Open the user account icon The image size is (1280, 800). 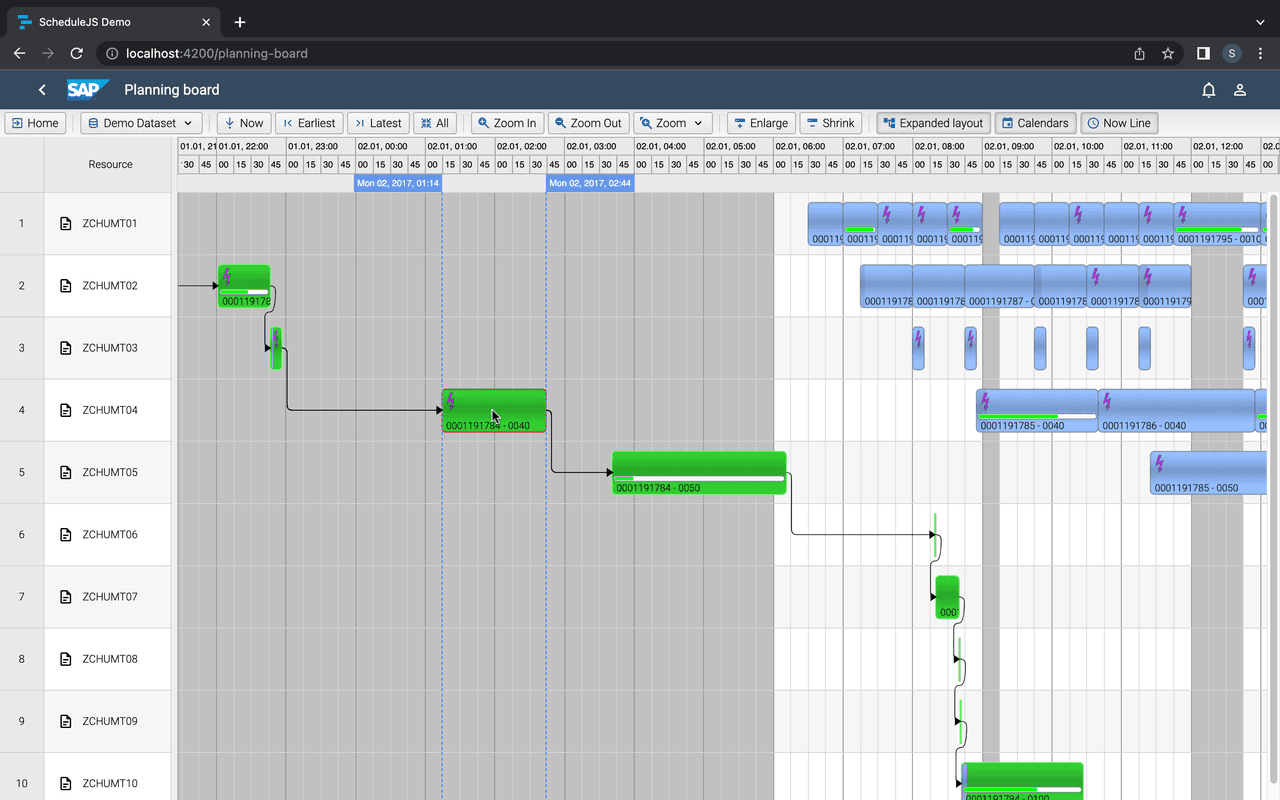(x=1240, y=90)
